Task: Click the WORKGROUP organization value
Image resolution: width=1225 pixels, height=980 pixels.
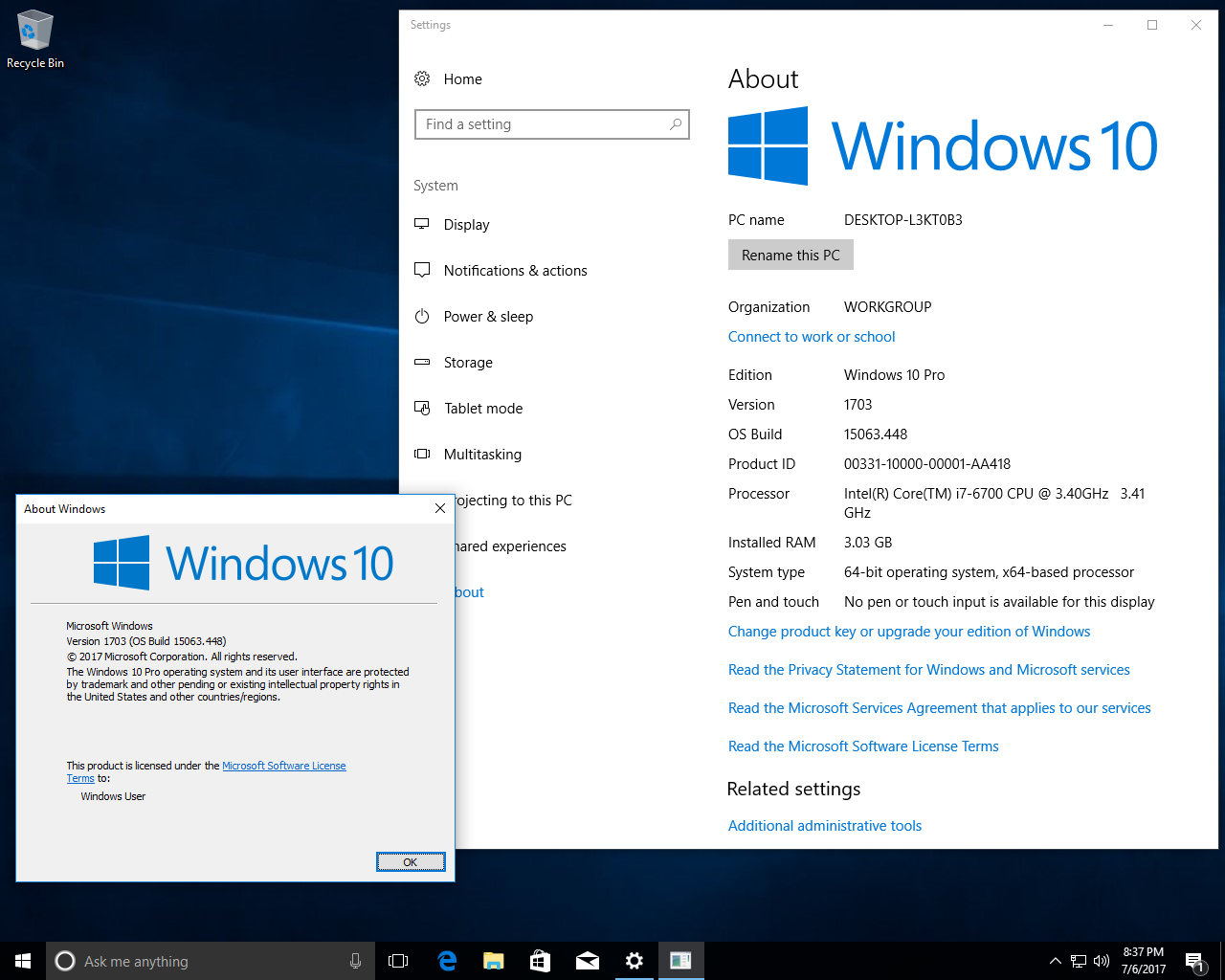Action: coord(887,307)
